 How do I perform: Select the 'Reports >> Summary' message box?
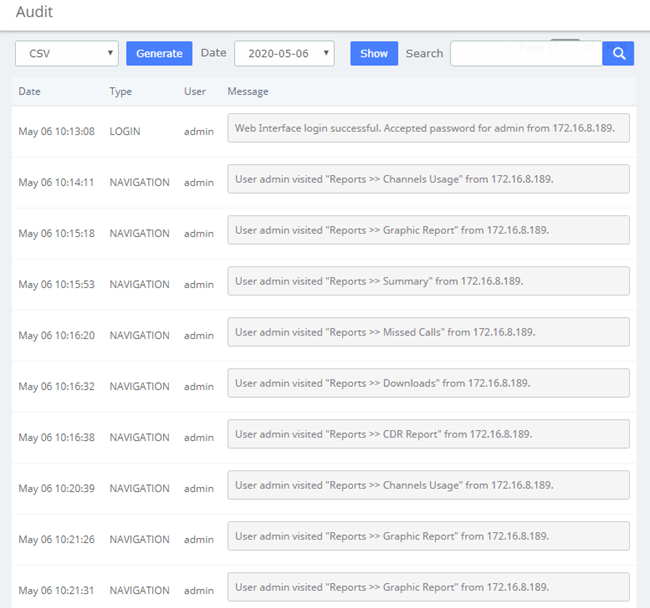click(429, 281)
